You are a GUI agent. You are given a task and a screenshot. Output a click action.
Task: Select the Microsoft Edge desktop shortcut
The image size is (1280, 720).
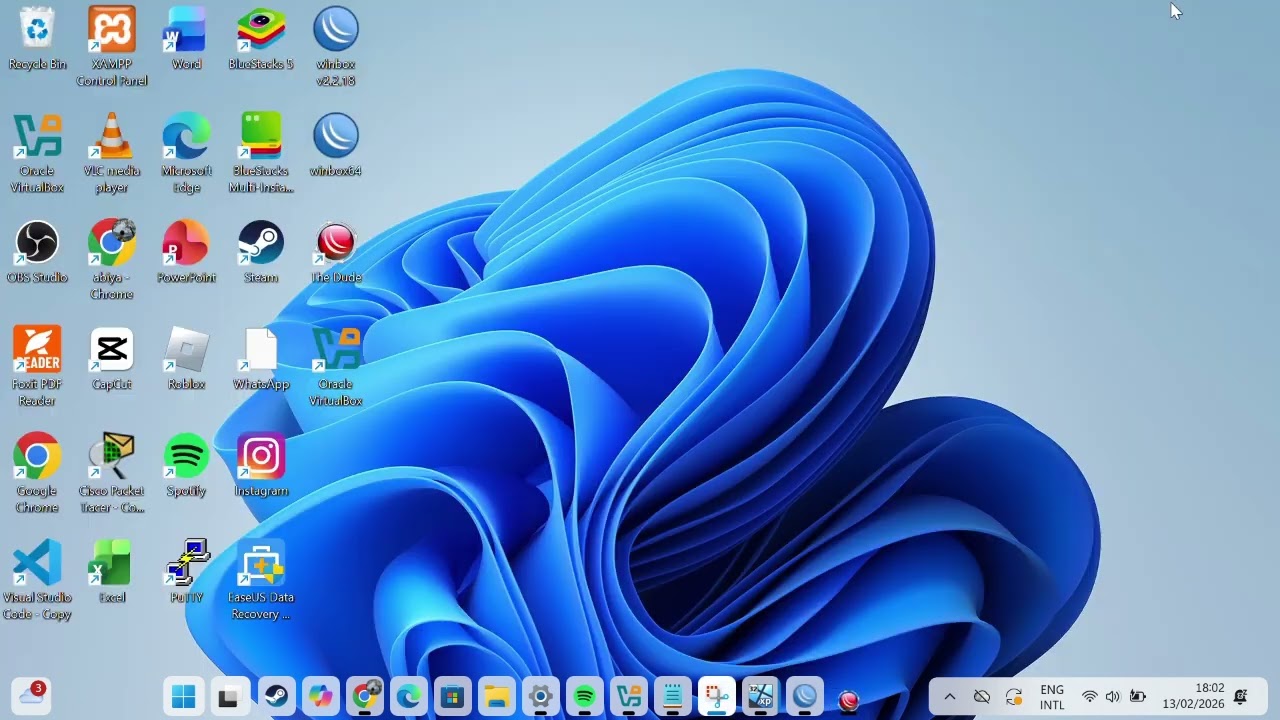(186, 153)
